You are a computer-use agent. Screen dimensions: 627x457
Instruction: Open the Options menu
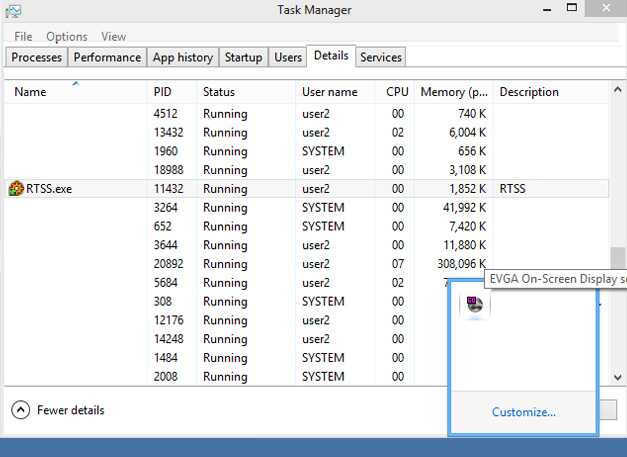pyautogui.click(x=66, y=37)
